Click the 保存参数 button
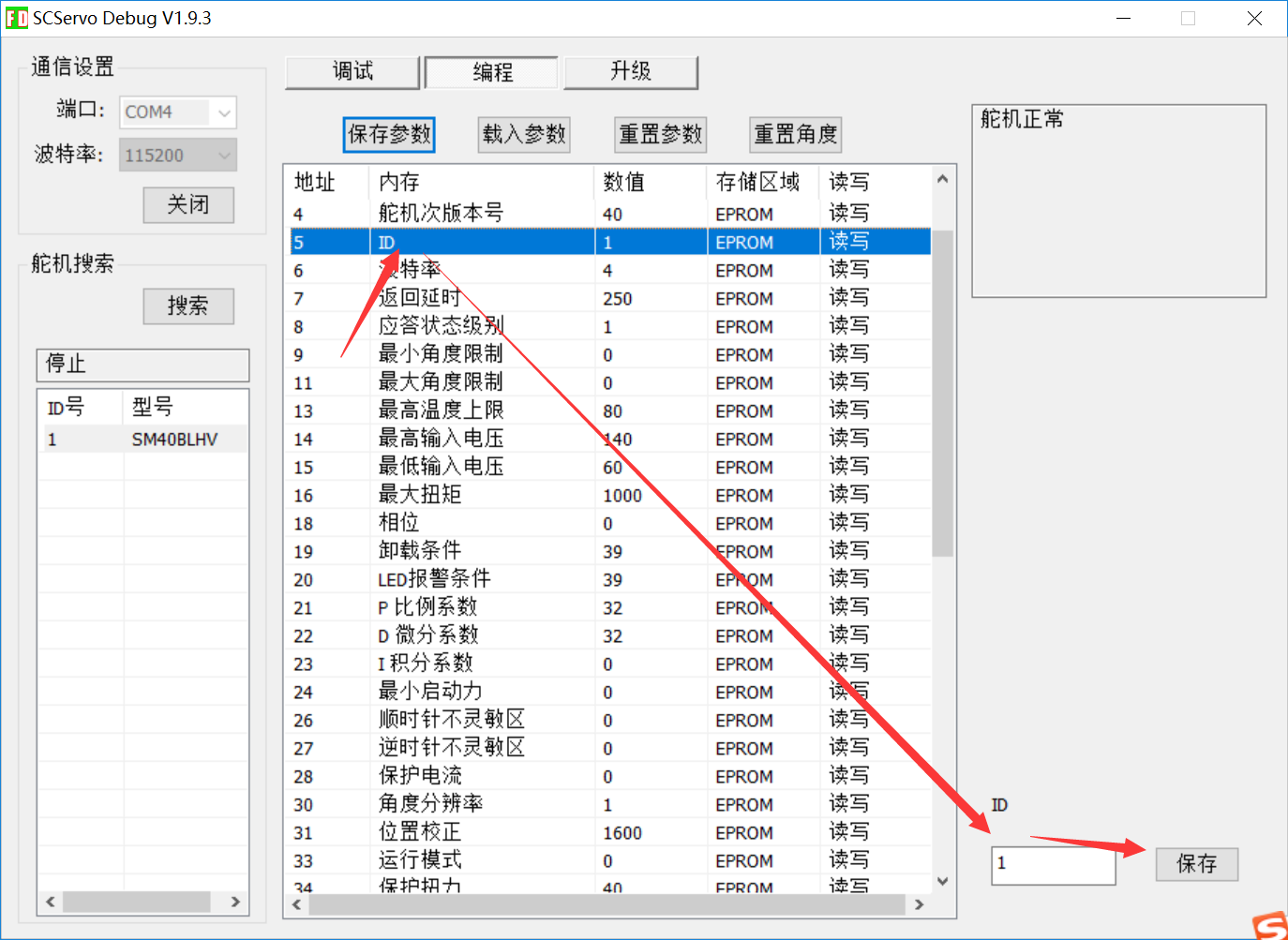The image size is (1288, 940). tap(390, 135)
